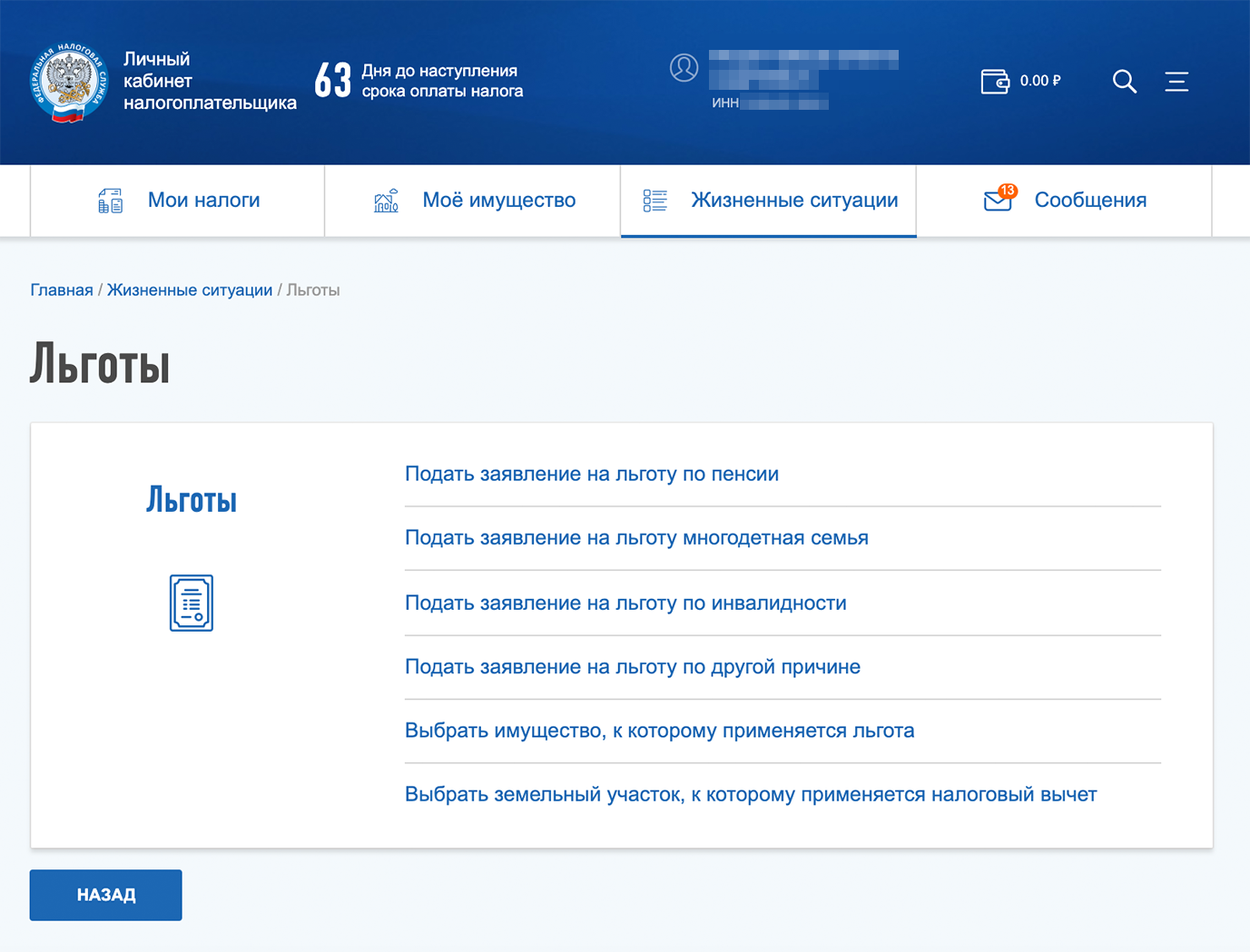Image resolution: width=1250 pixels, height=952 pixels.
Task: Click the Моё имущество house icon
Action: click(386, 201)
